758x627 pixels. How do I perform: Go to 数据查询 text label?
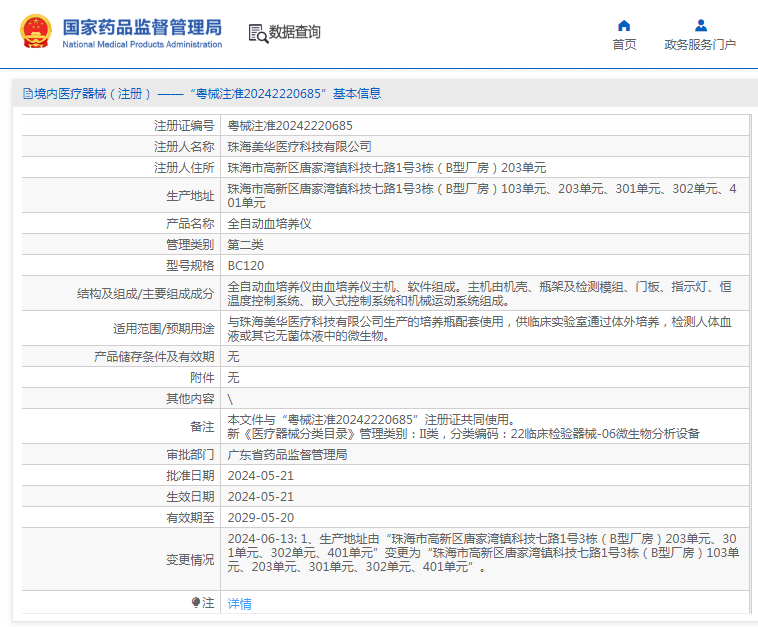295,32
